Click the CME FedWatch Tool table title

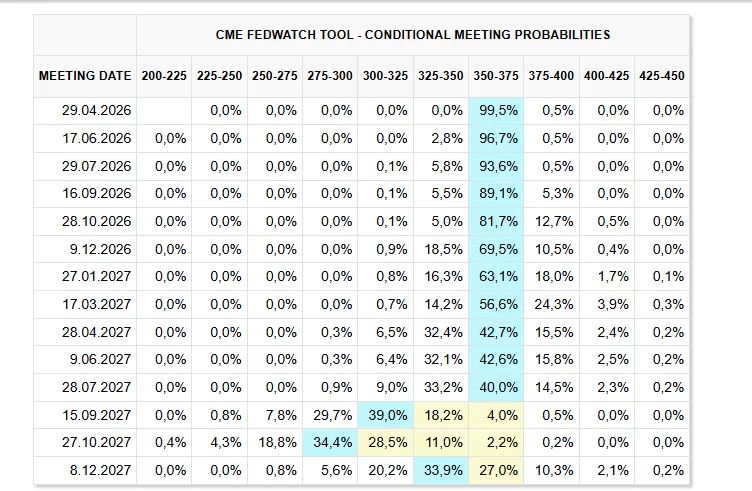pyautogui.click(x=412, y=35)
